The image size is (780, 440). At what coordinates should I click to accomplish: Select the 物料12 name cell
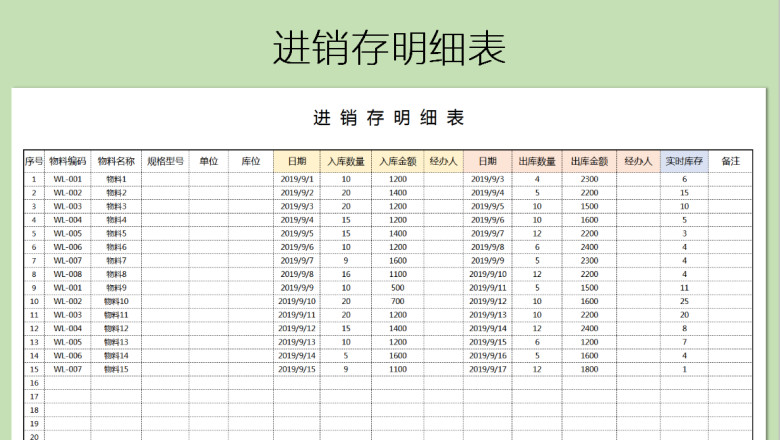(116, 329)
